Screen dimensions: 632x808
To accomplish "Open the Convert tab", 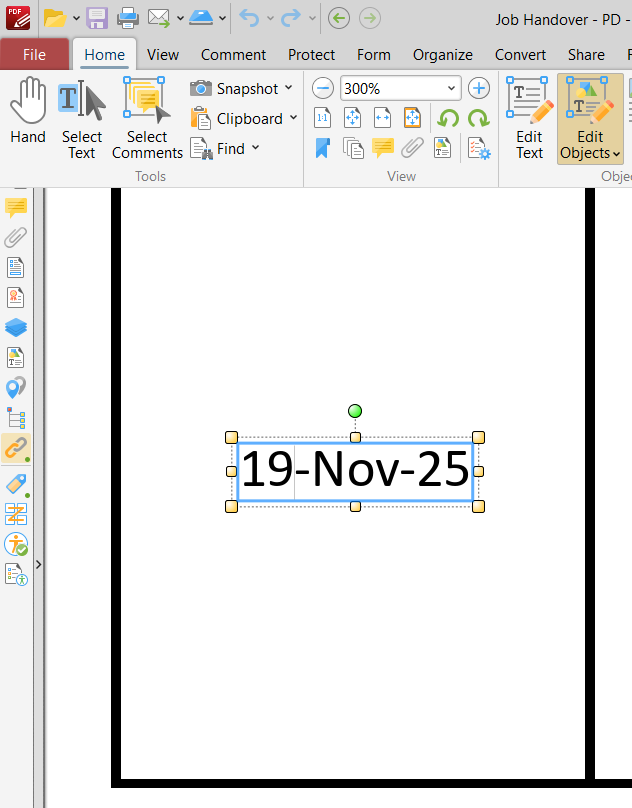I will 520,55.
